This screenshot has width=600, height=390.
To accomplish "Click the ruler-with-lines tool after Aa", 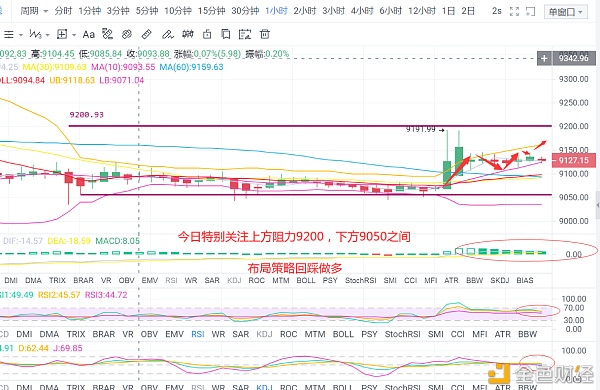I will [x=108, y=34].
